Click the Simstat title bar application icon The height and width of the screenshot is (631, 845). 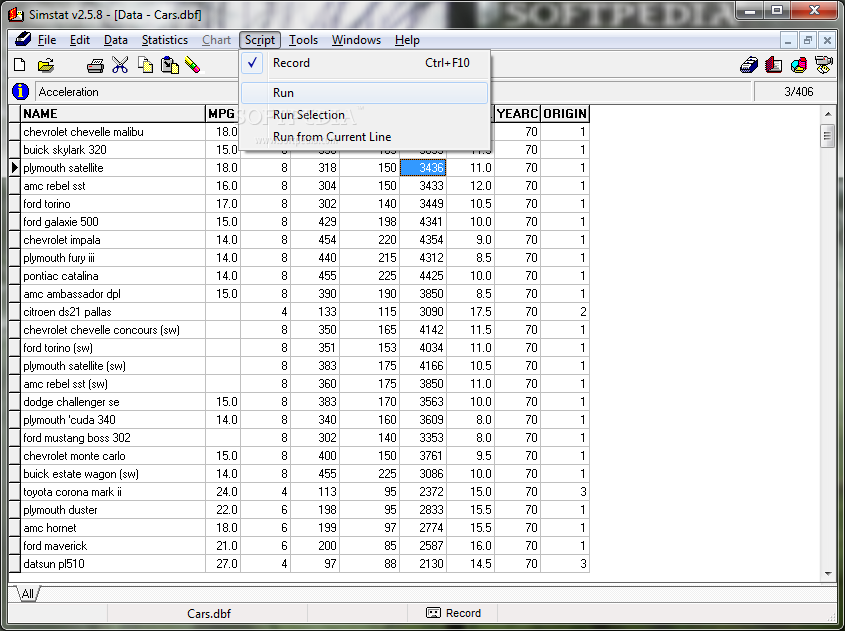pos(16,14)
